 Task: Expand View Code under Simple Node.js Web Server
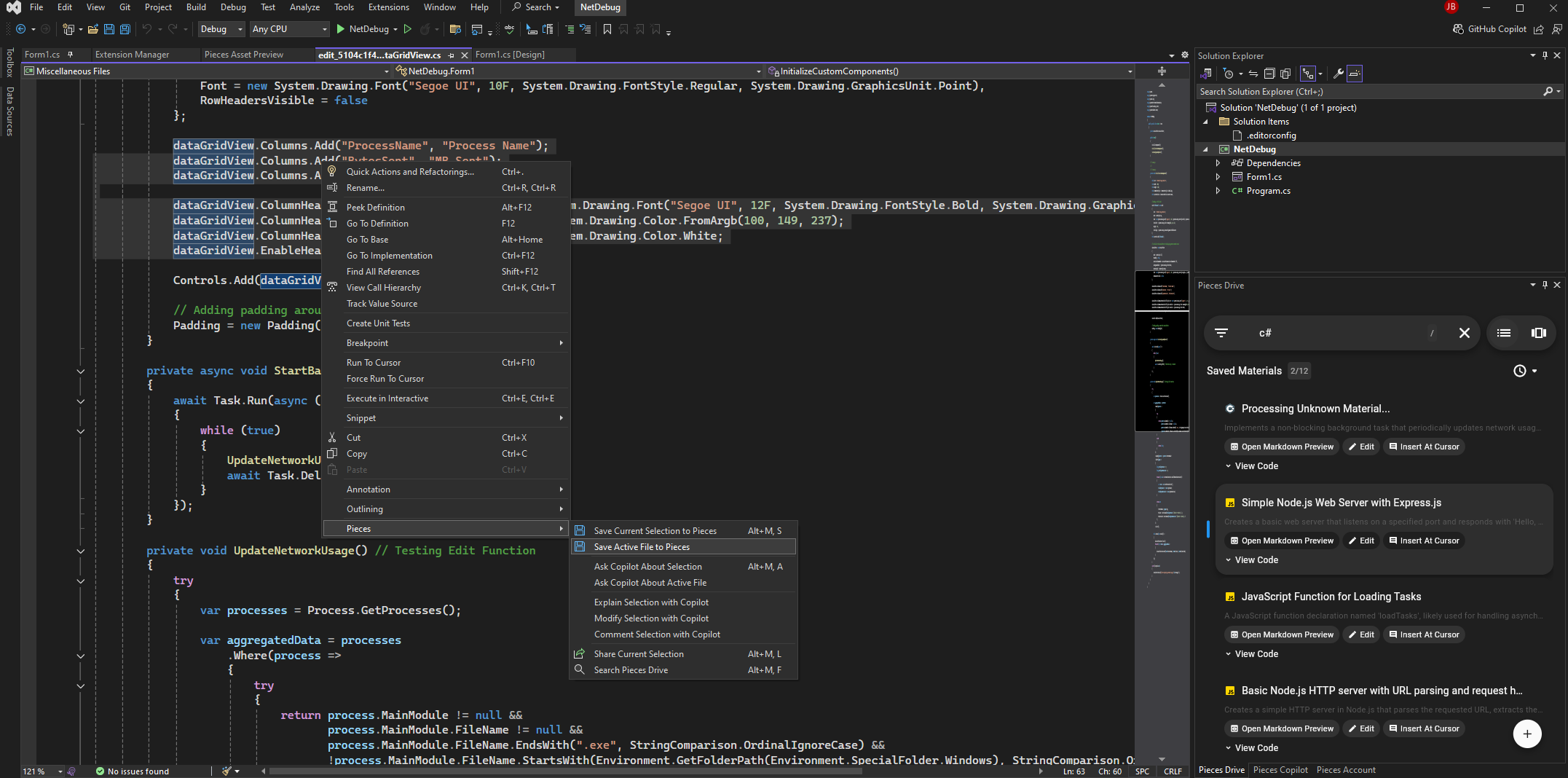click(x=1251, y=560)
